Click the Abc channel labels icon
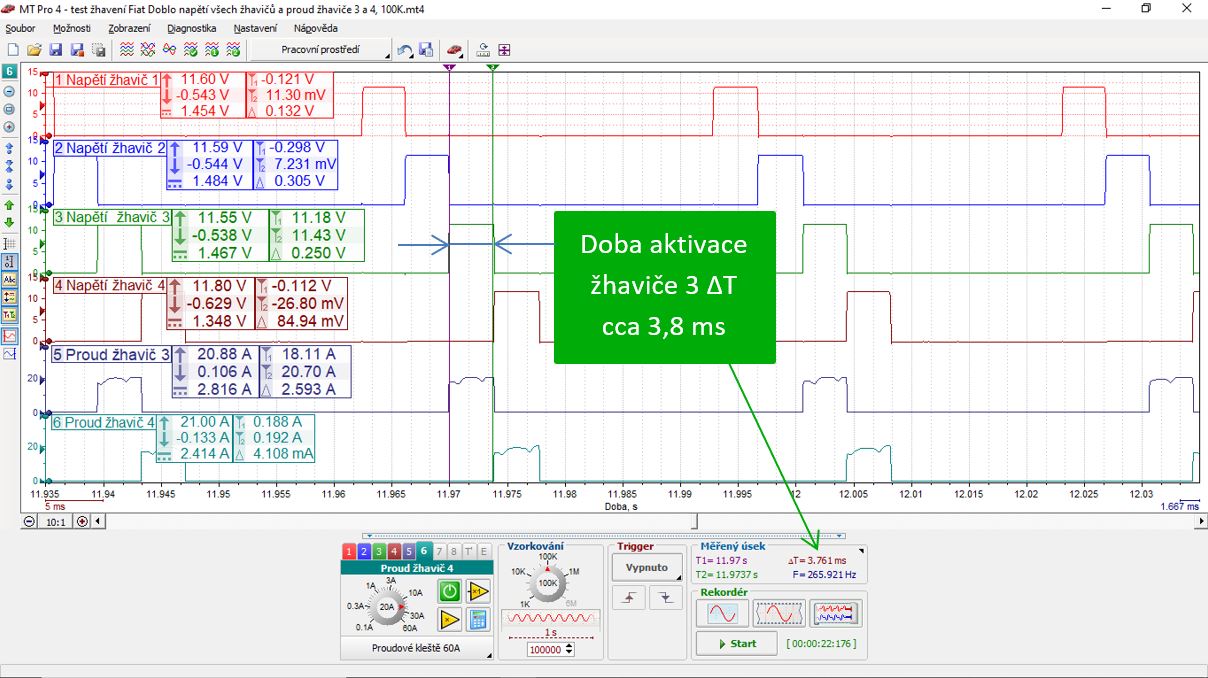Screen dimensions: 1208x678 10,279
